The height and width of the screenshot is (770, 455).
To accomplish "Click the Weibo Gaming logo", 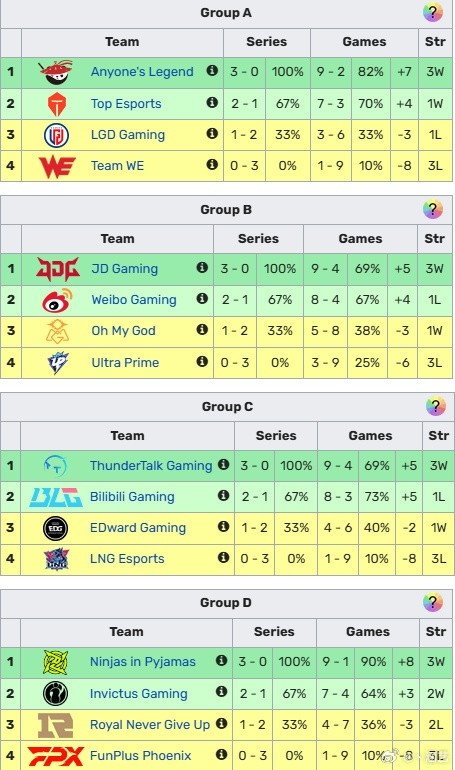I will [57, 300].
